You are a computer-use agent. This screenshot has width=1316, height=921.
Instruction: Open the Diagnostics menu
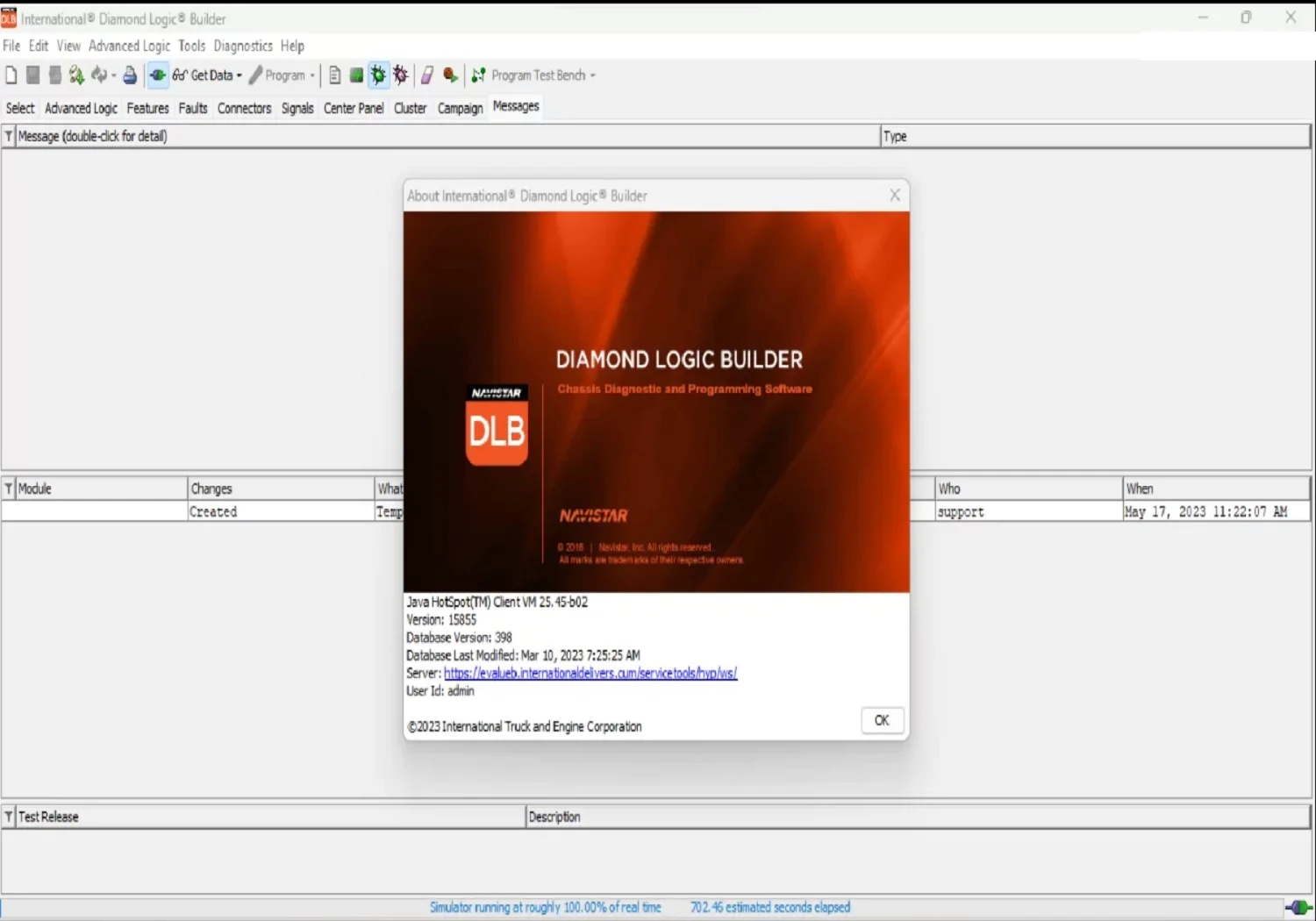click(243, 46)
